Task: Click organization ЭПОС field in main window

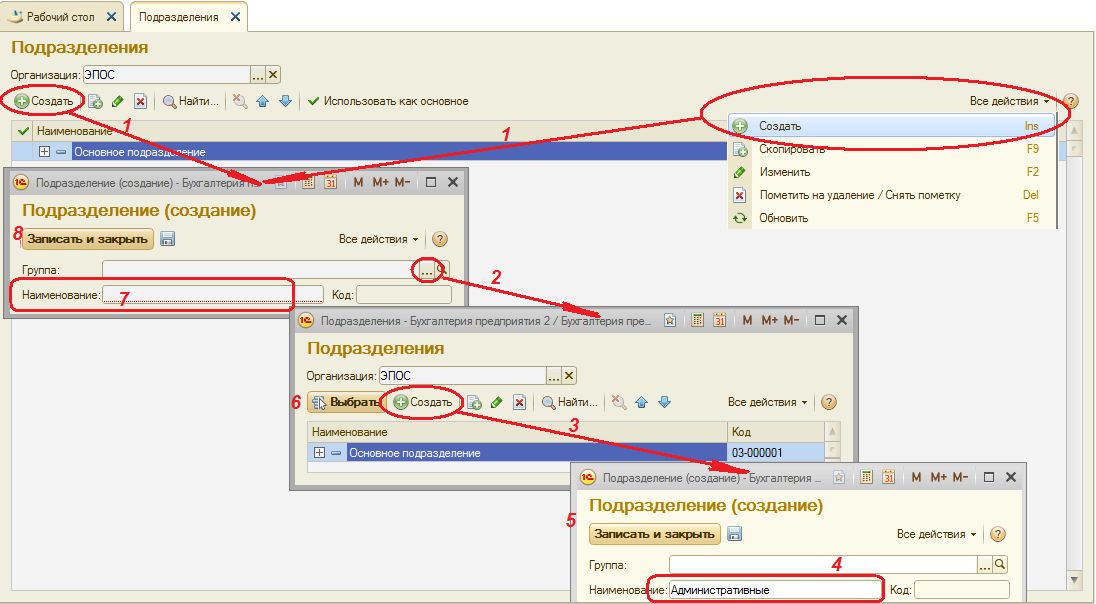Action: 166,75
